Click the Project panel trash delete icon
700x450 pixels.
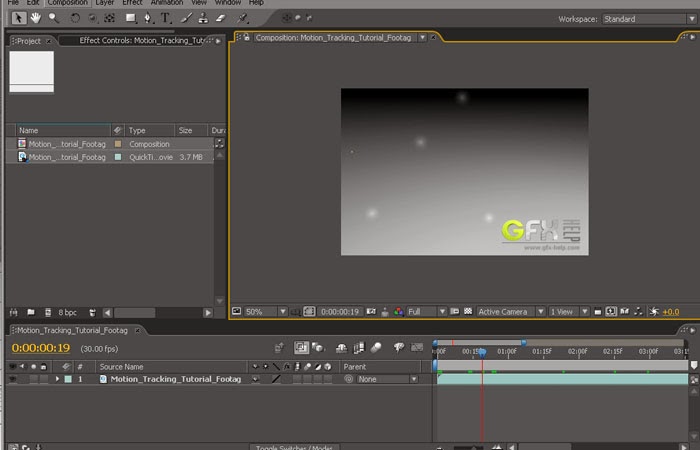[92, 312]
